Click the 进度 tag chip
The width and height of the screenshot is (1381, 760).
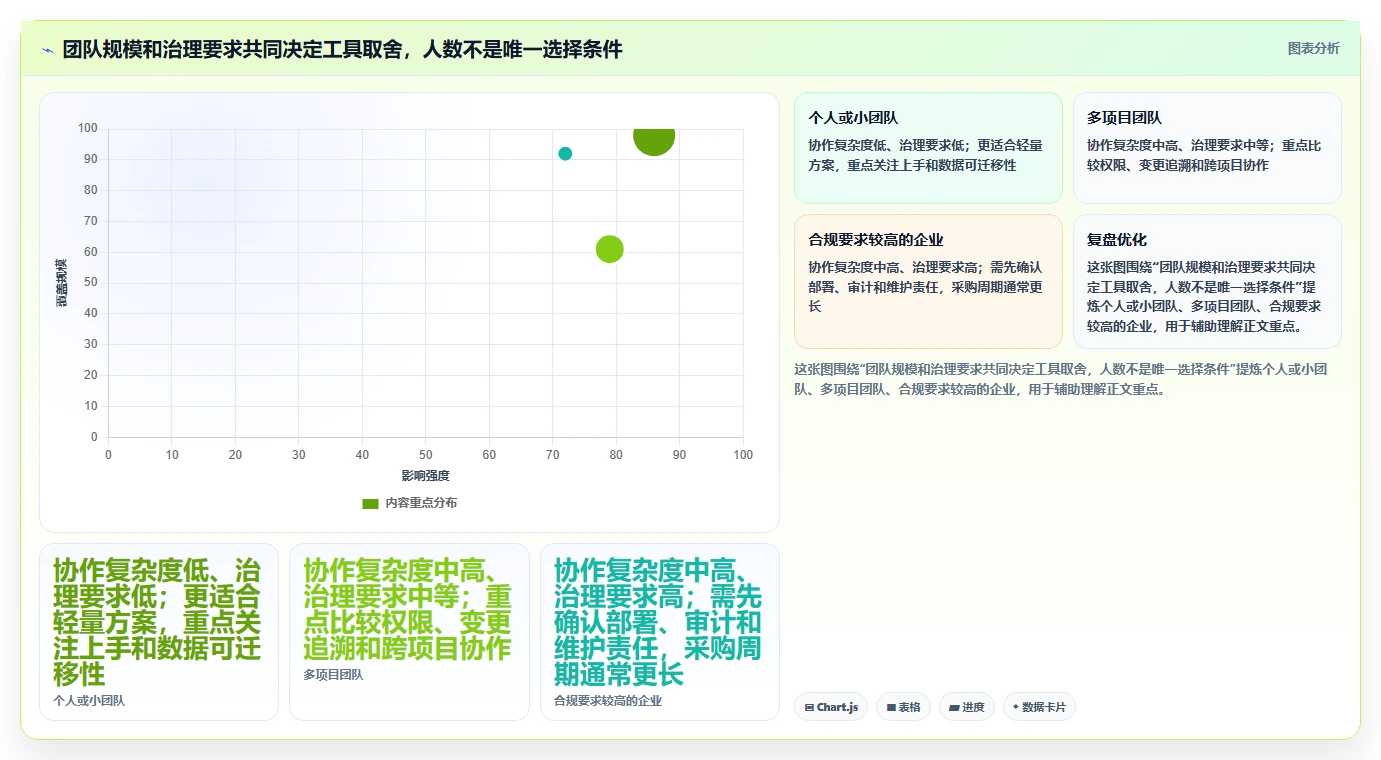click(x=967, y=707)
